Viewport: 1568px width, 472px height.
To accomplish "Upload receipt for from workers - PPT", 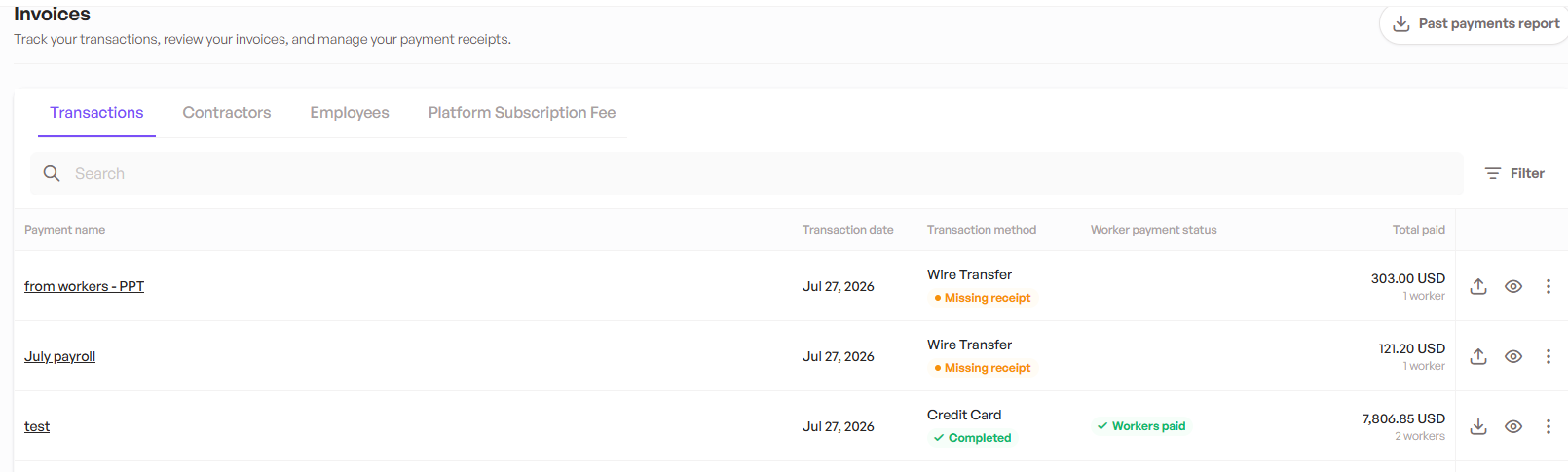I will (1478, 286).
